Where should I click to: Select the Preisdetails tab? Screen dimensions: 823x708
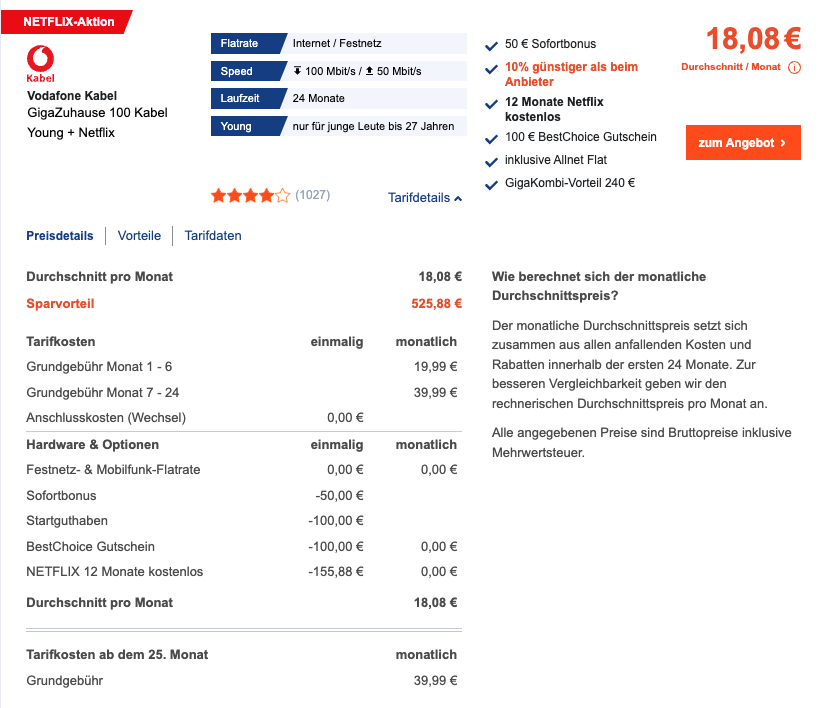tap(60, 236)
